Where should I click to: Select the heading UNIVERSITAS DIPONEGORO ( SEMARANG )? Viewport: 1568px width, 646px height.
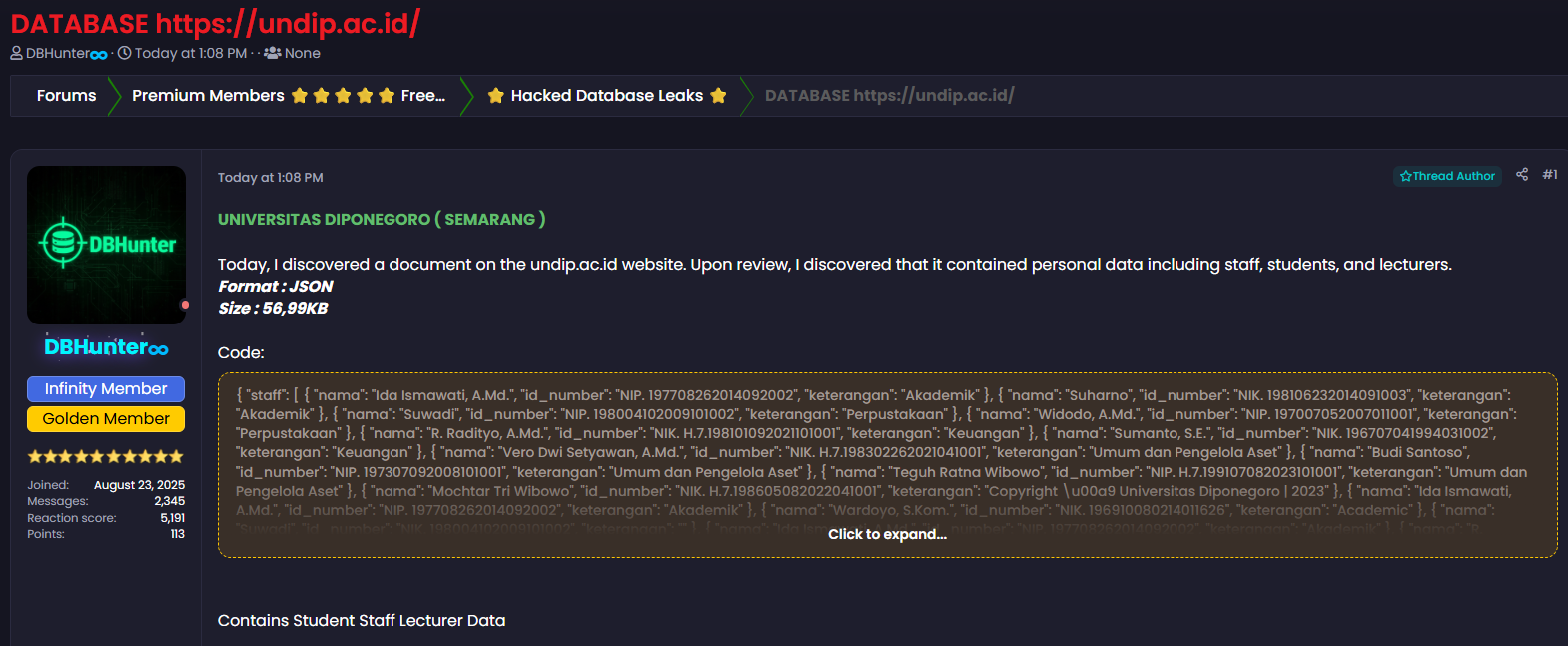[x=382, y=219]
